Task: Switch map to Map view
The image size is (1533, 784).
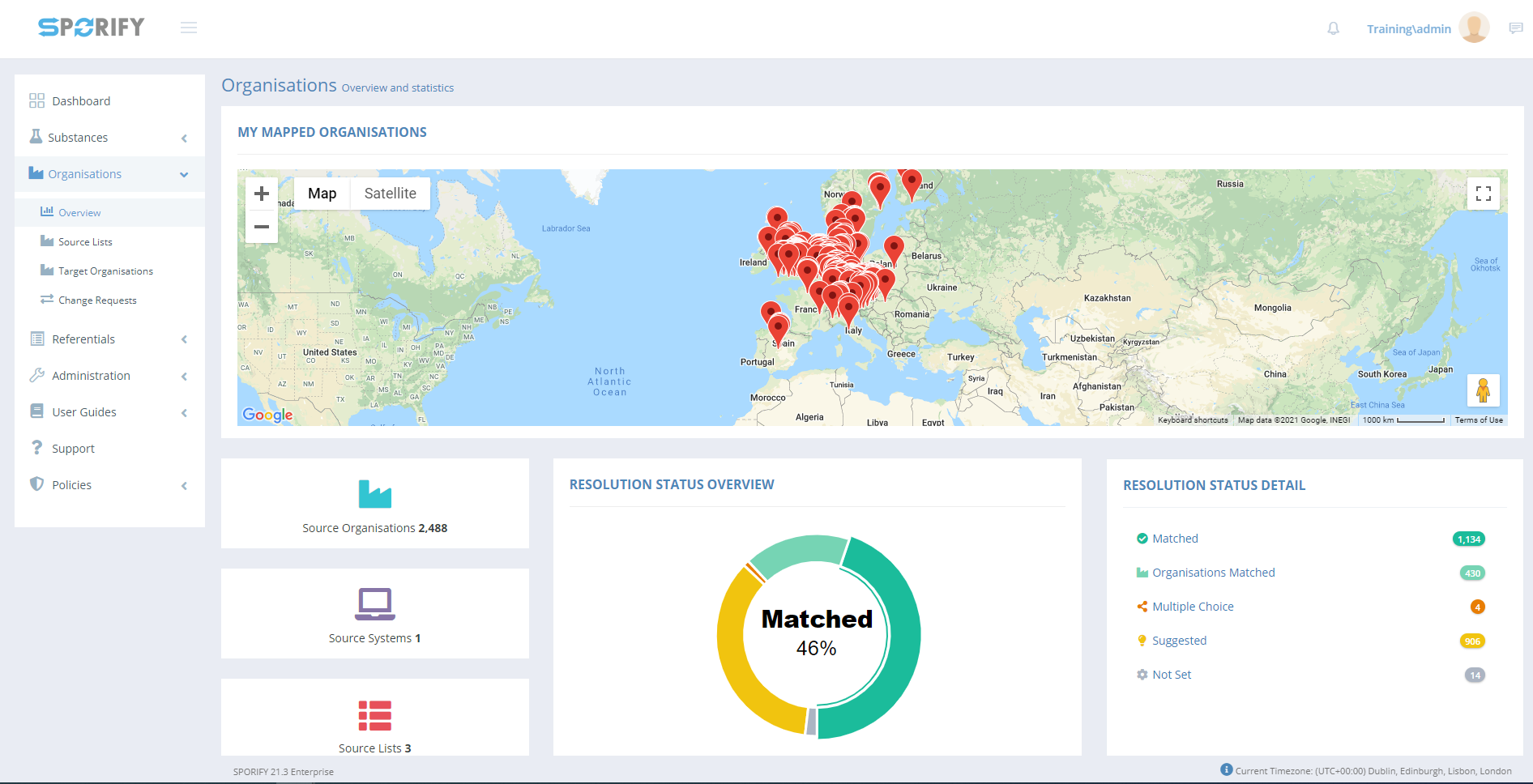Action: (322, 194)
